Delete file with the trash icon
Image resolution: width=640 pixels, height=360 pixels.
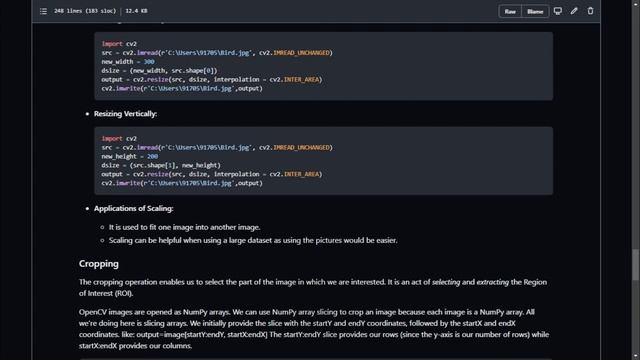[x=590, y=11]
